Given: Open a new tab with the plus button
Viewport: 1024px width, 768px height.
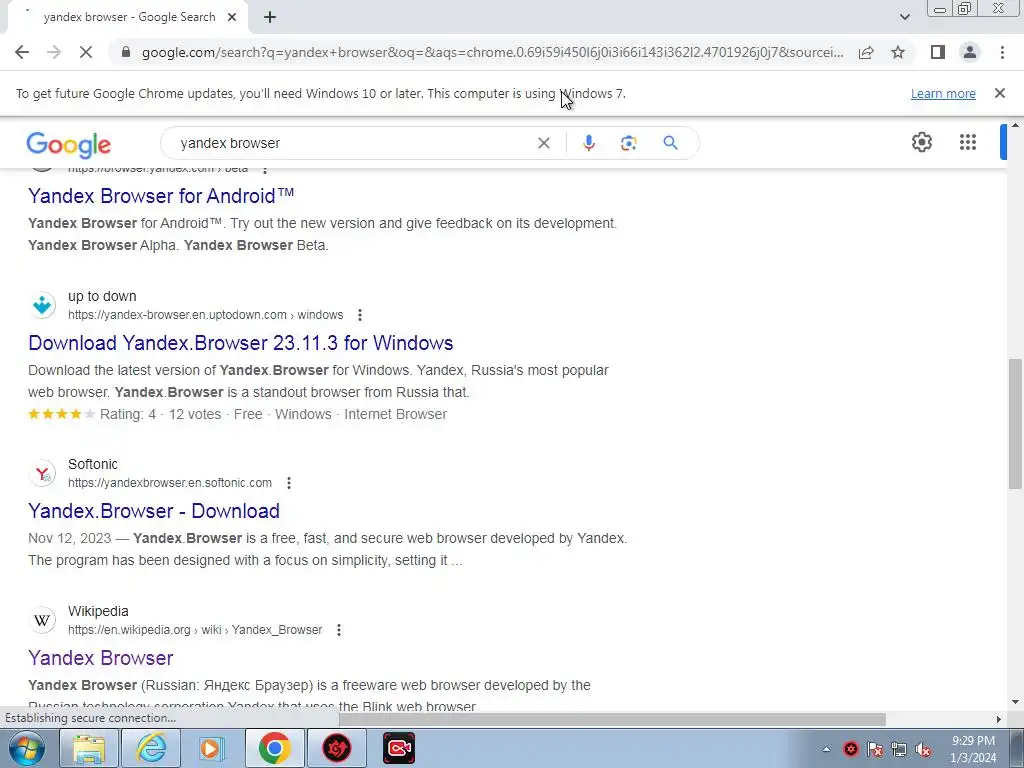Looking at the screenshot, I should click(270, 18).
